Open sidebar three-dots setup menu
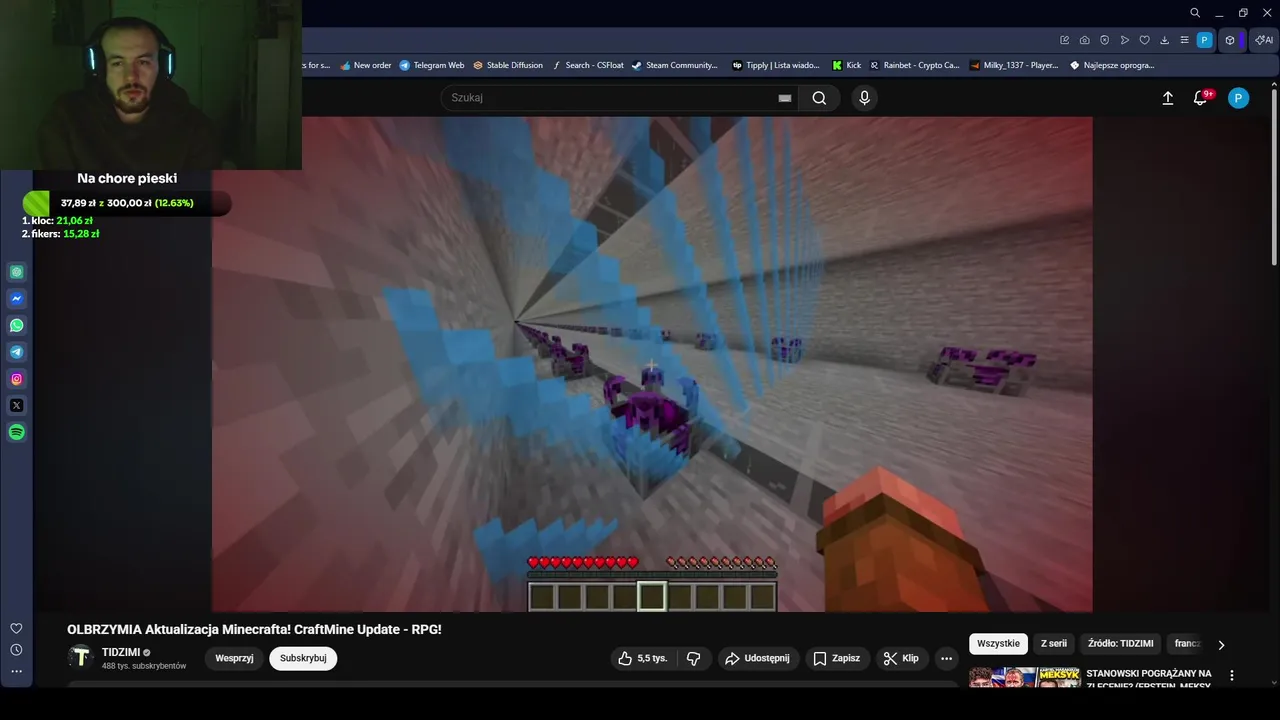 [x=16, y=672]
